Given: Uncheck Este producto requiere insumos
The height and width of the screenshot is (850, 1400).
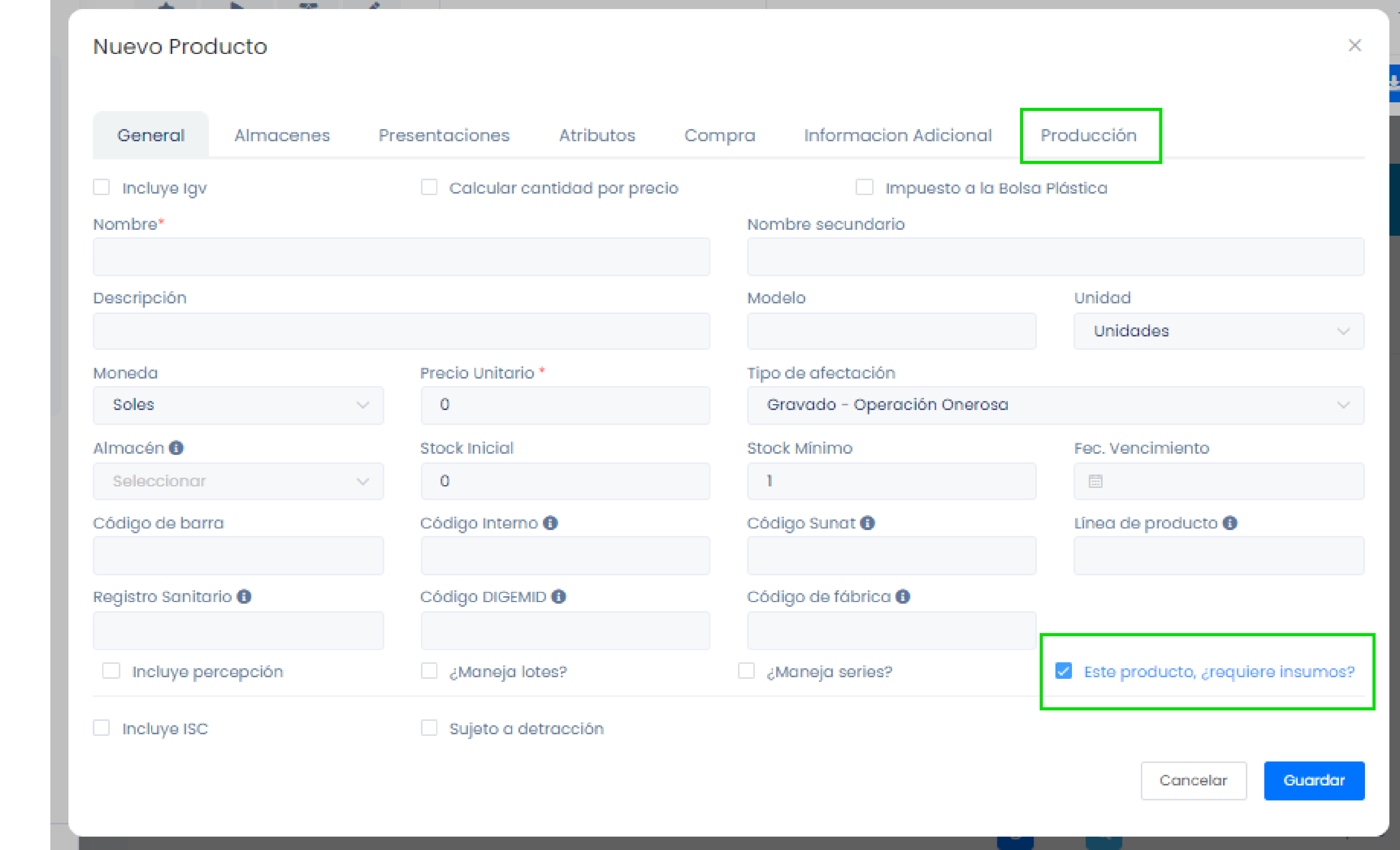Looking at the screenshot, I should click(1063, 671).
